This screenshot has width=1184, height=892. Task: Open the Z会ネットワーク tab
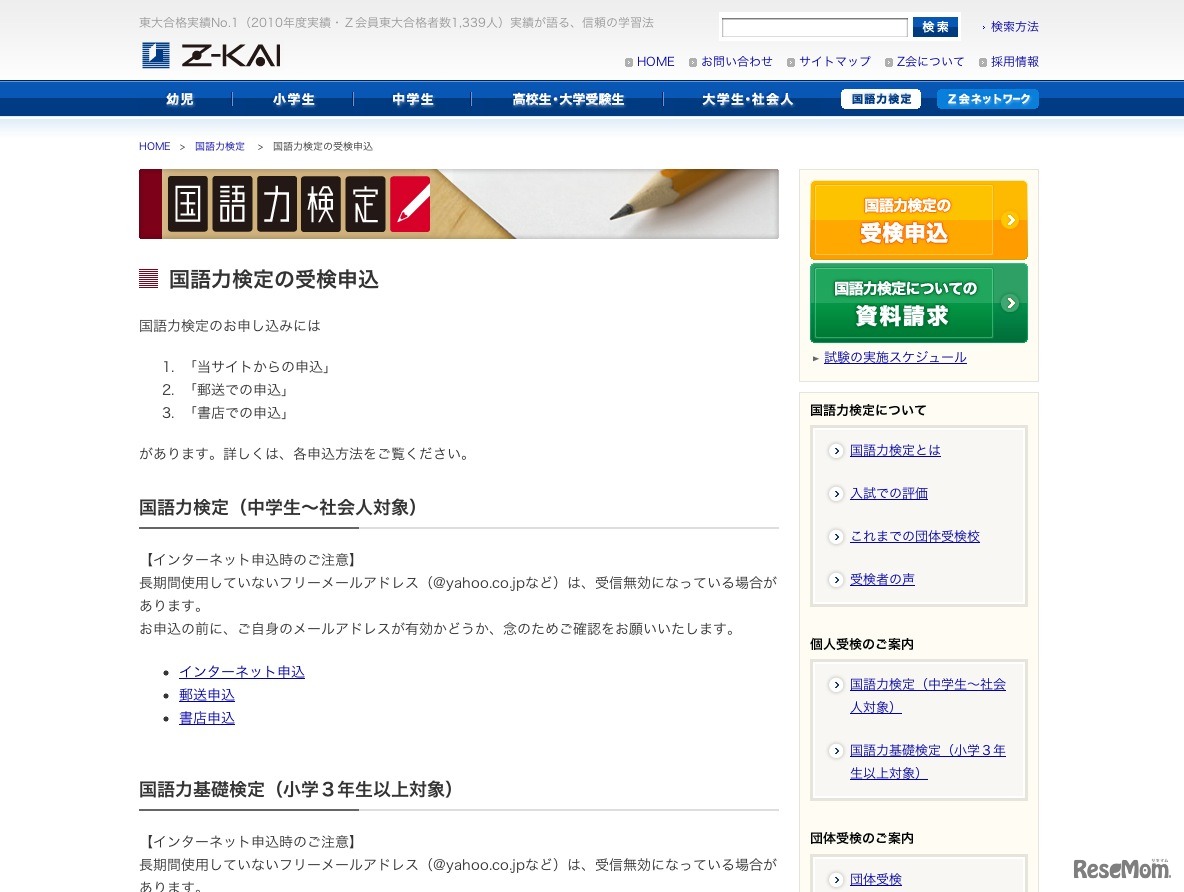988,99
